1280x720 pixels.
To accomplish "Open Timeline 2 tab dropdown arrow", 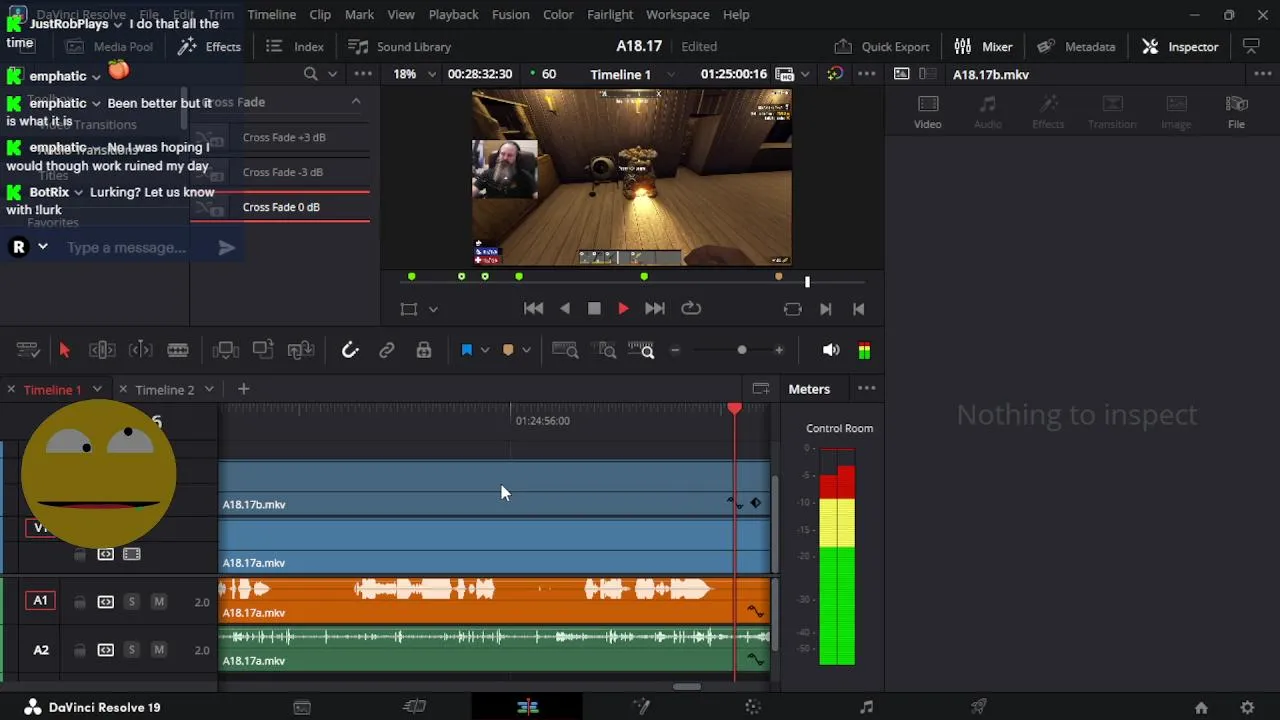I will click(209, 389).
